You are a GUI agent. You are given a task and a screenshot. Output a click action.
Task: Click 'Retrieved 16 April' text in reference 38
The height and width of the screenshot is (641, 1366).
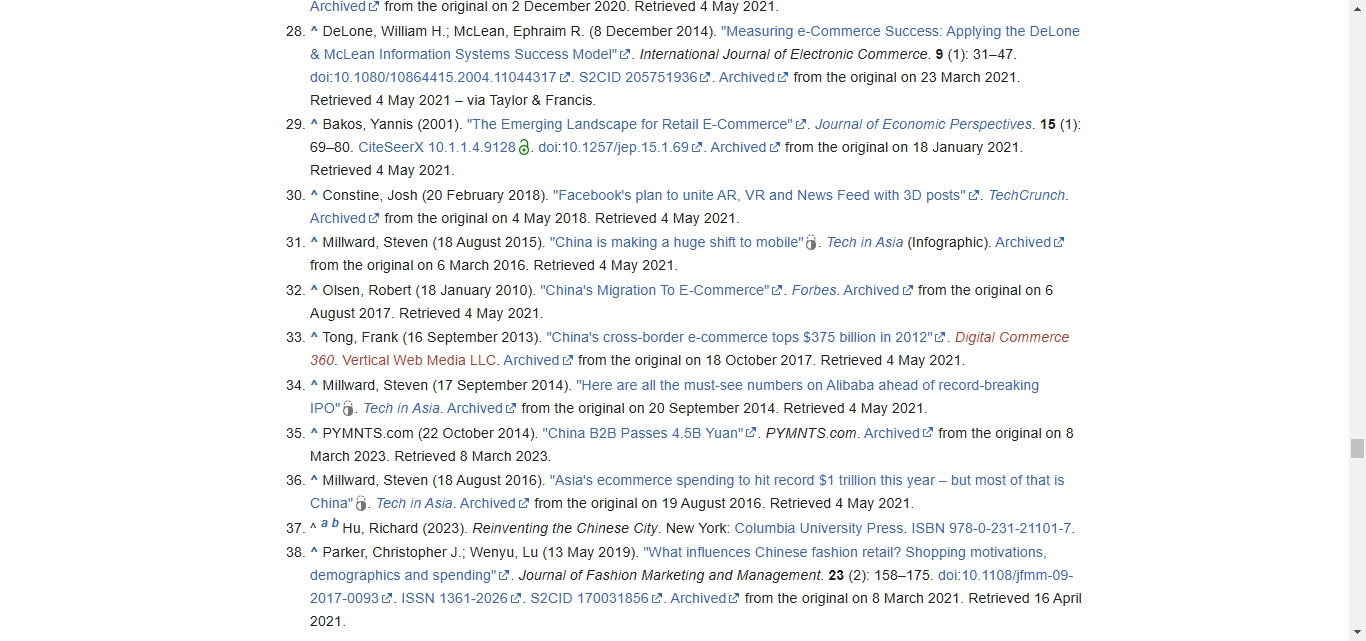click(x=1026, y=598)
